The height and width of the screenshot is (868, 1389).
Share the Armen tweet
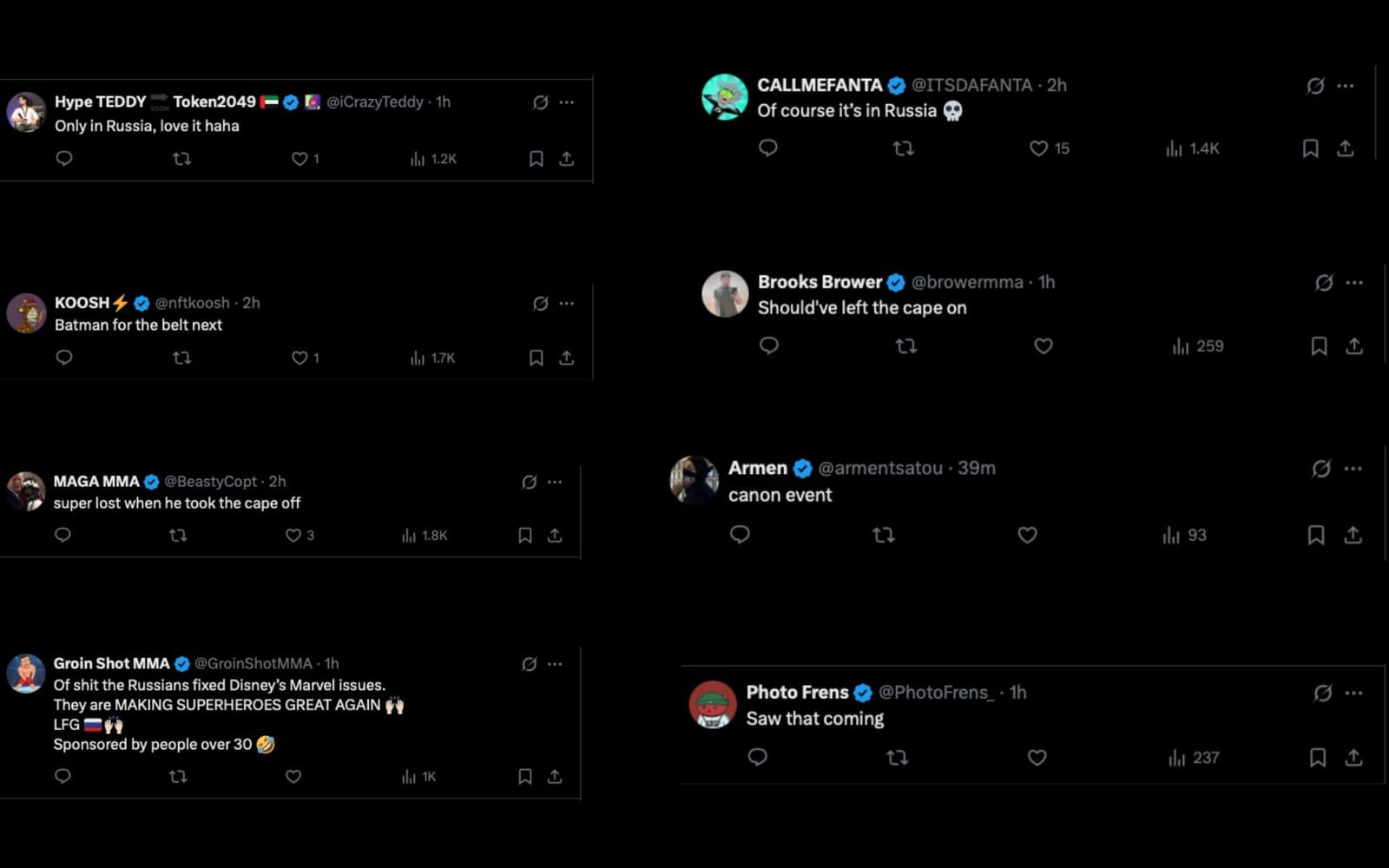1353,536
